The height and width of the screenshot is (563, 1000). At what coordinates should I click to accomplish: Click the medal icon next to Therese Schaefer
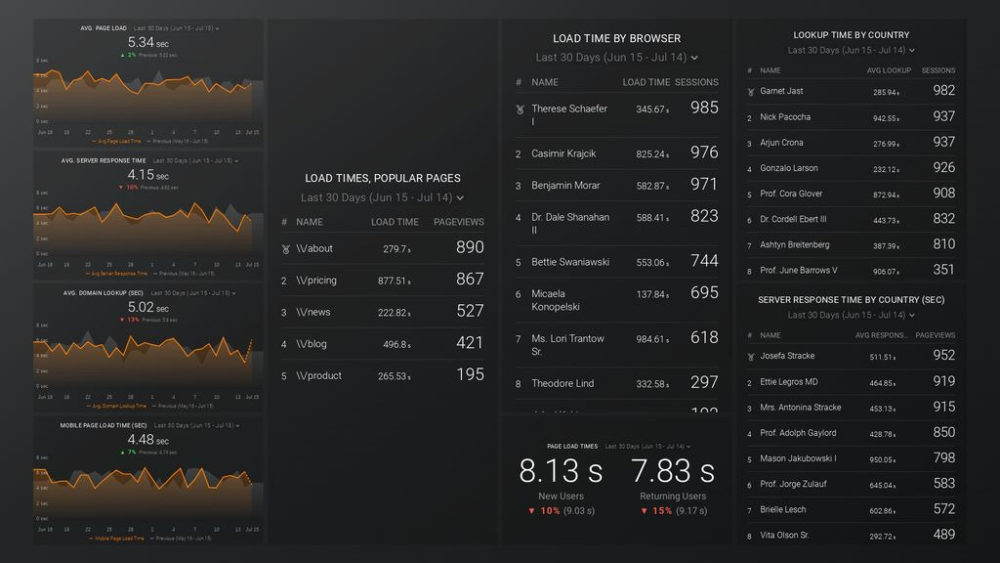520,109
